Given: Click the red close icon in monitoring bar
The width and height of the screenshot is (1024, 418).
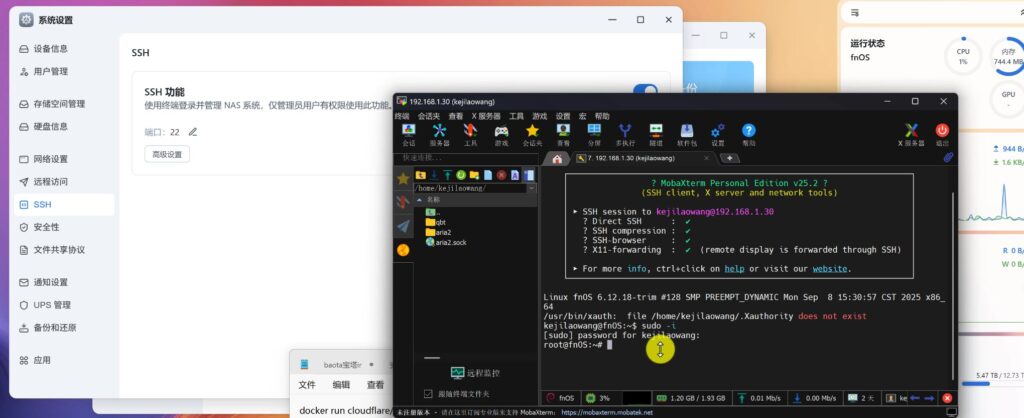Looking at the screenshot, I should (x=947, y=398).
